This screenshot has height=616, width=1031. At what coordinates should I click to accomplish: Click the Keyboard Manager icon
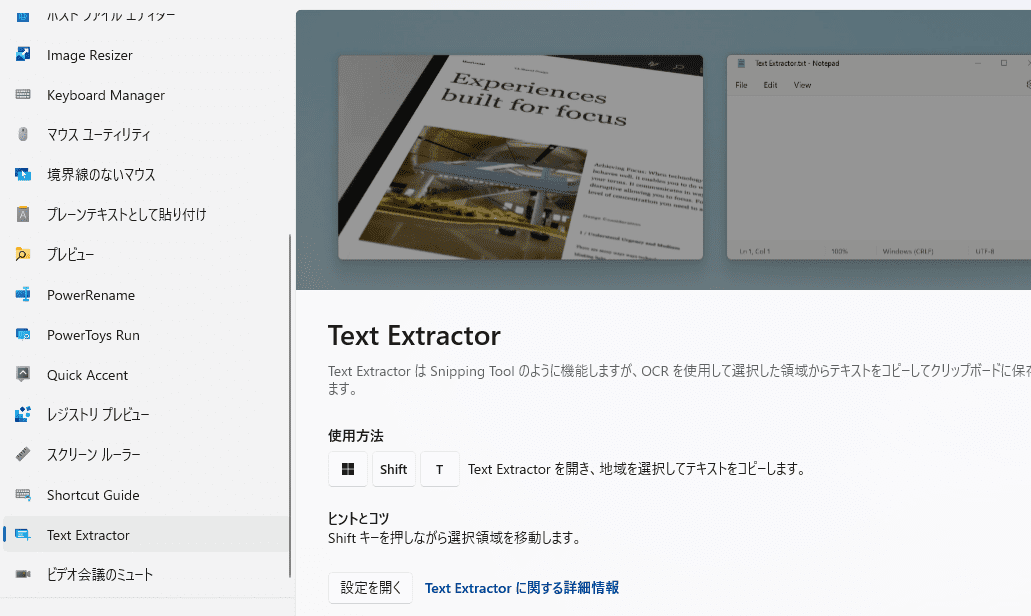click(23, 95)
